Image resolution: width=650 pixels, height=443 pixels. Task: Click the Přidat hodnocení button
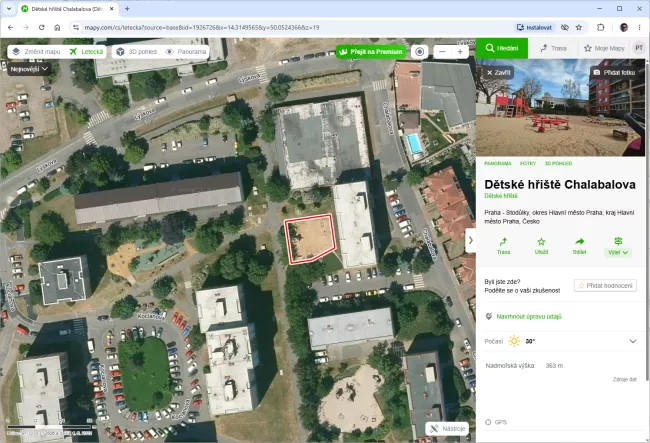click(605, 286)
